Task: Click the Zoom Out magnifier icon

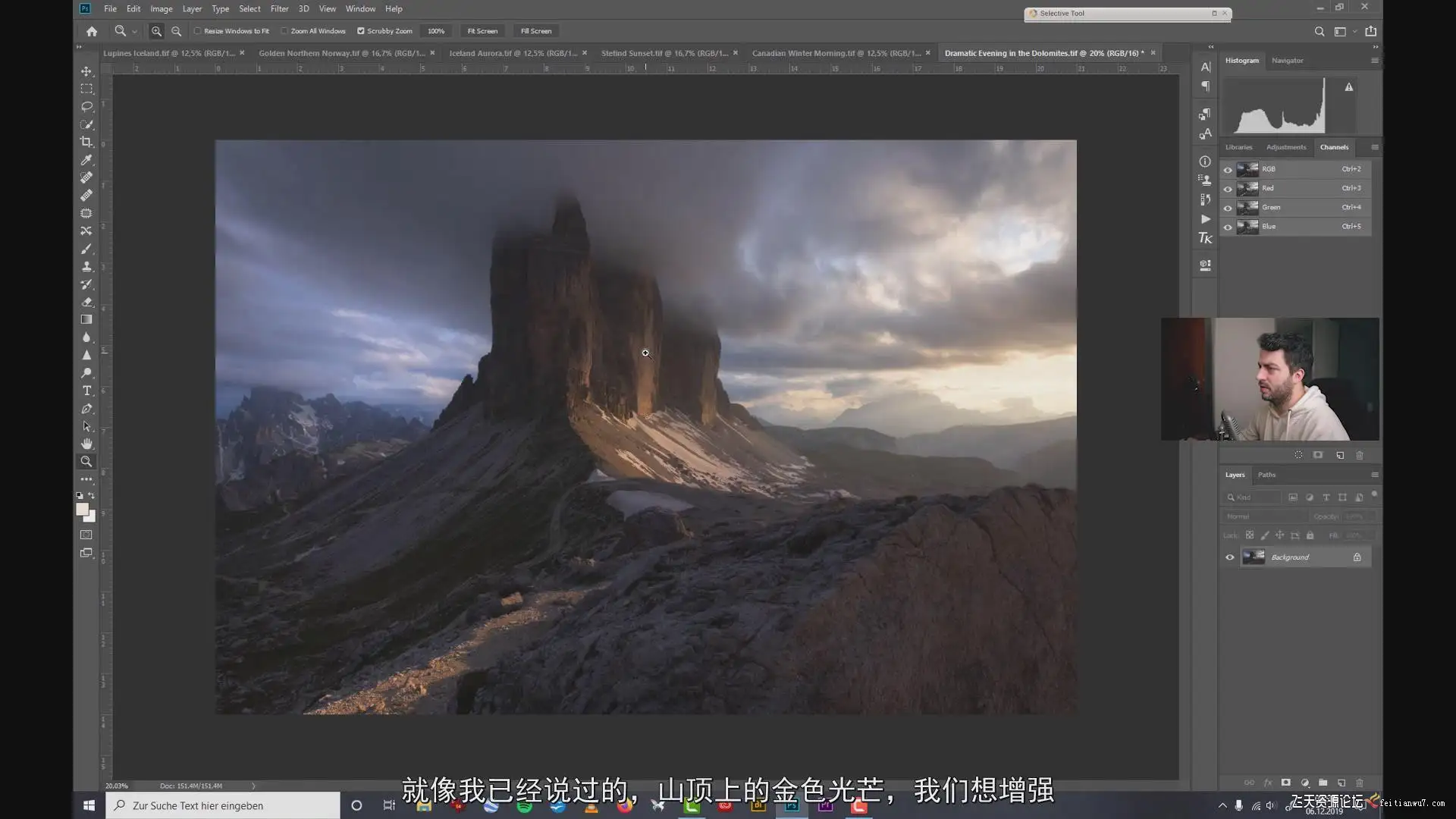Action: [x=176, y=31]
